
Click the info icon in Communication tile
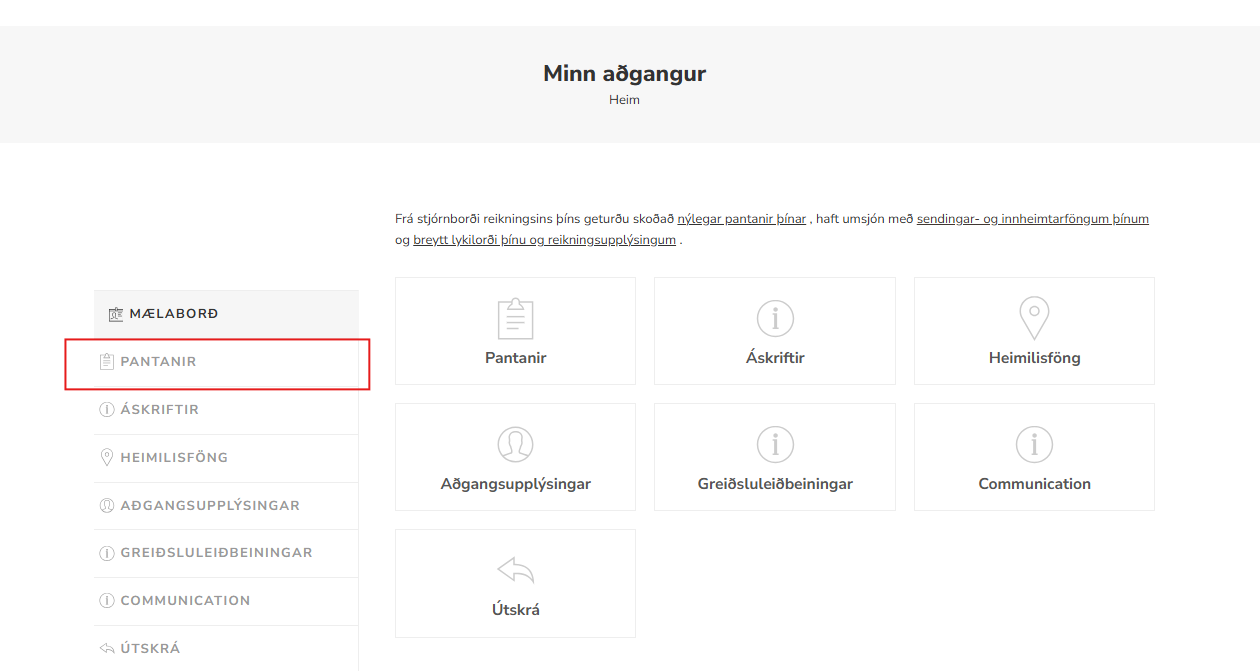(x=1034, y=445)
